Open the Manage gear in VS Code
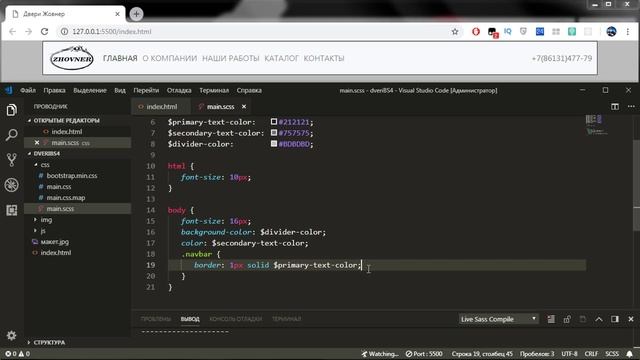Screen dimensions: 640x360 pos(11,336)
